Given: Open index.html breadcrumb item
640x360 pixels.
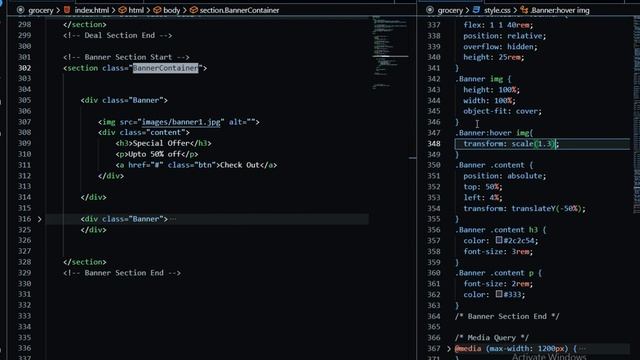Looking at the screenshot, I should tap(91, 10).
